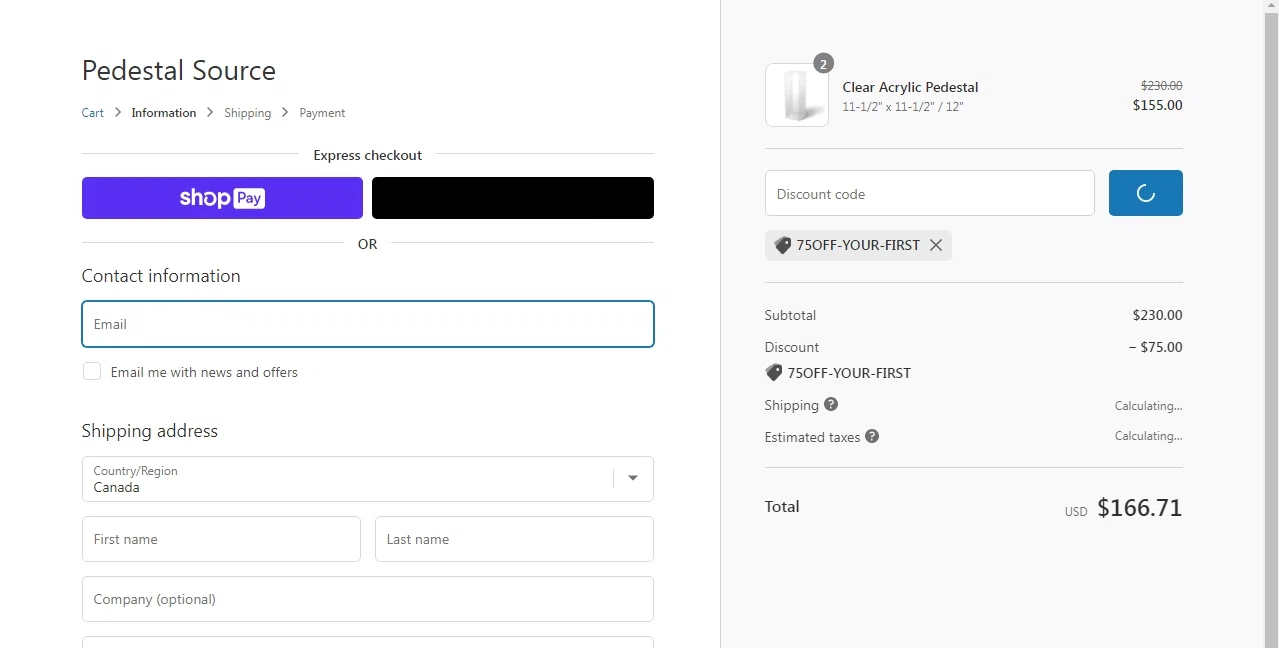Viewport: 1279px width, 648px height.
Task: Click the Company (optional) field
Action: pyautogui.click(x=368, y=599)
